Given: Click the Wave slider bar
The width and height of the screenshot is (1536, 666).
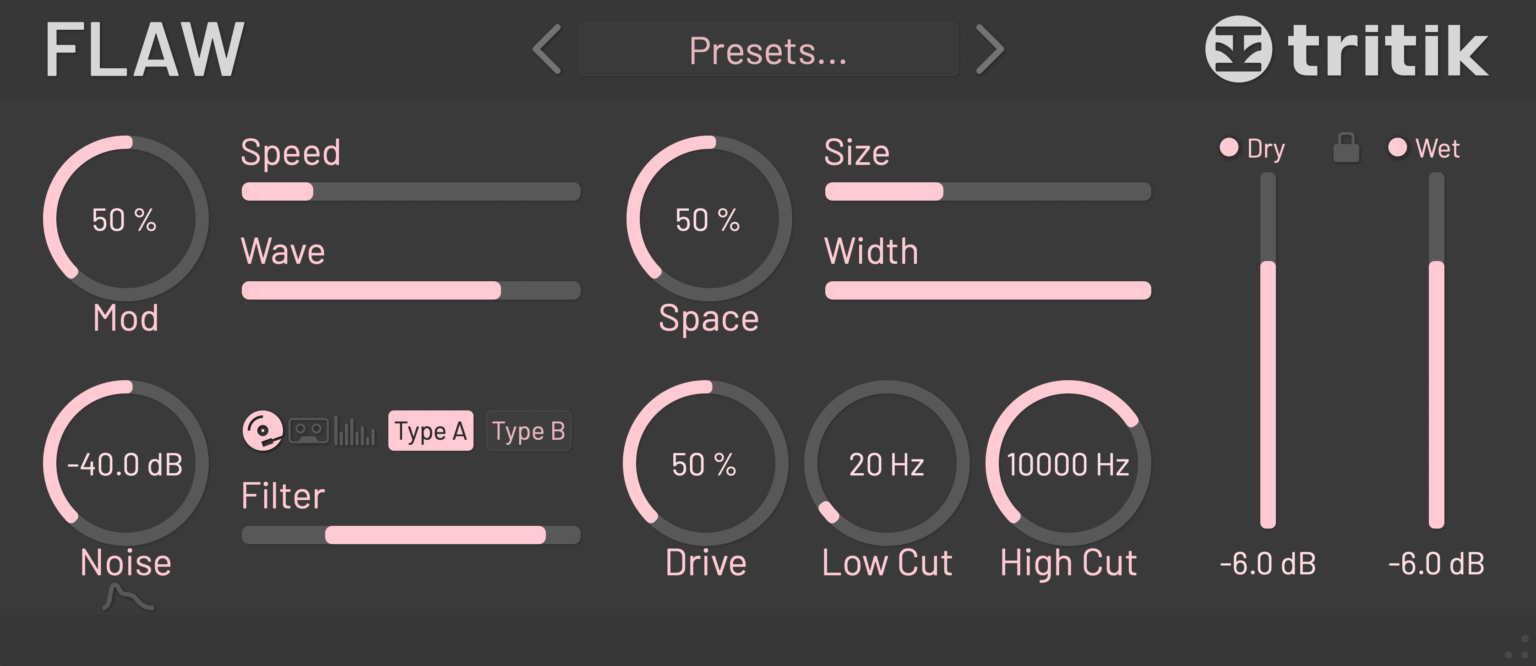Looking at the screenshot, I should click(x=411, y=291).
